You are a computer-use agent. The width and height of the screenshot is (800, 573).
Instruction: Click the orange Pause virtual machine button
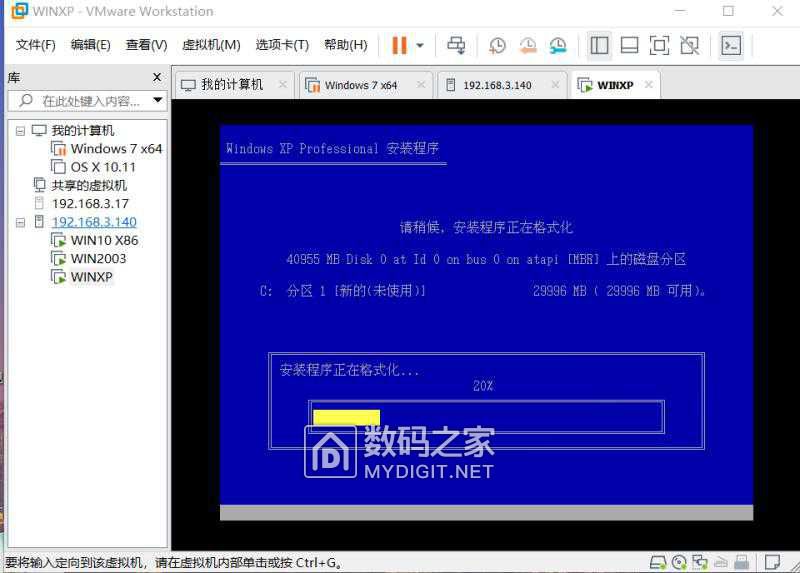point(399,45)
